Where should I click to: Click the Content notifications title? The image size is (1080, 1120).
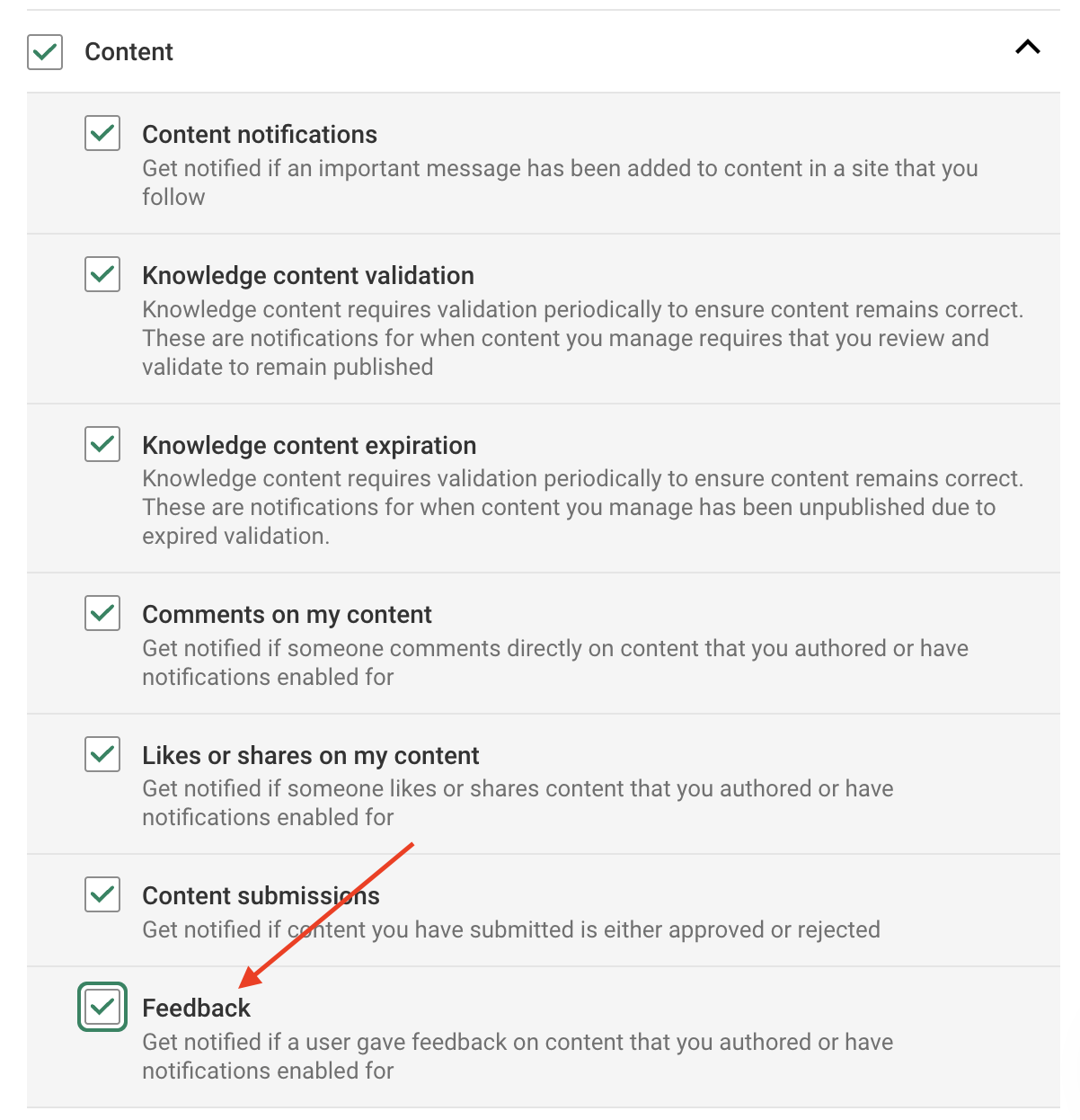click(x=260, y=135)
